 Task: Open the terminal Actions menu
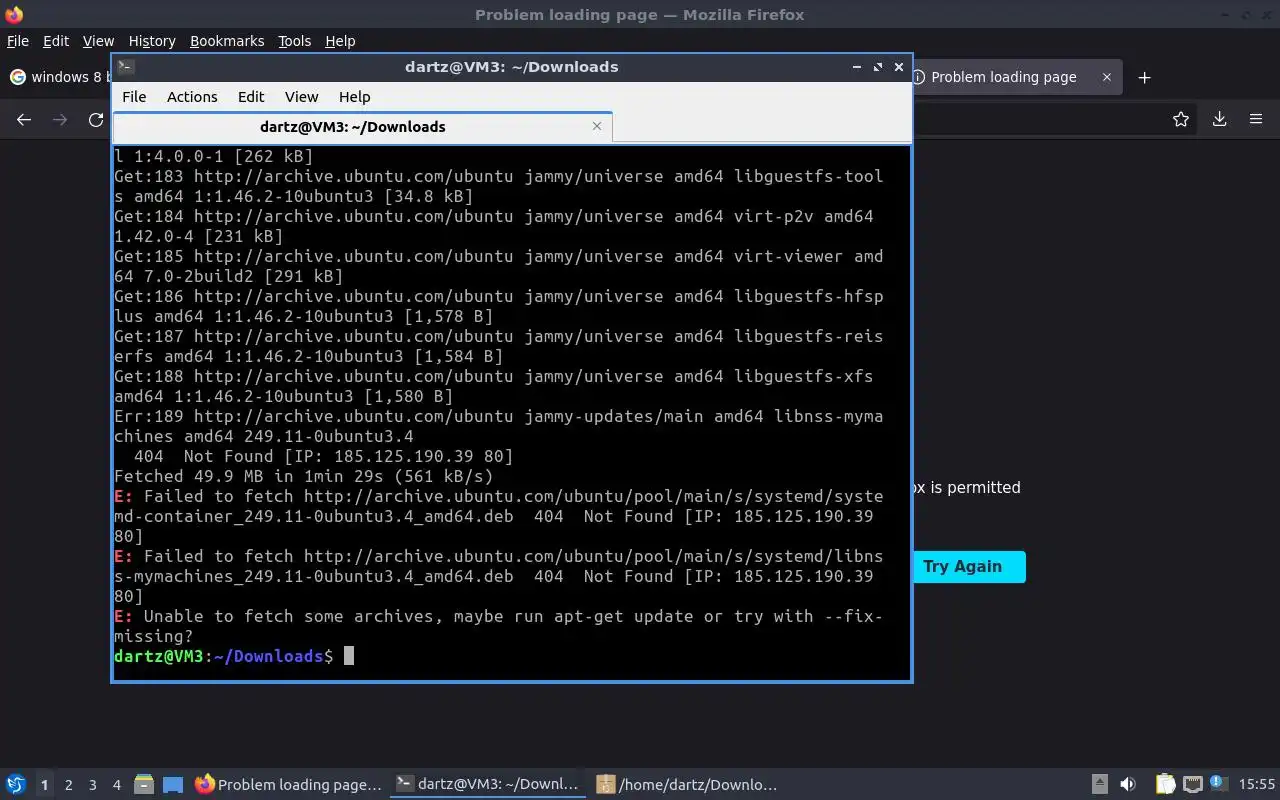[192, 97]
